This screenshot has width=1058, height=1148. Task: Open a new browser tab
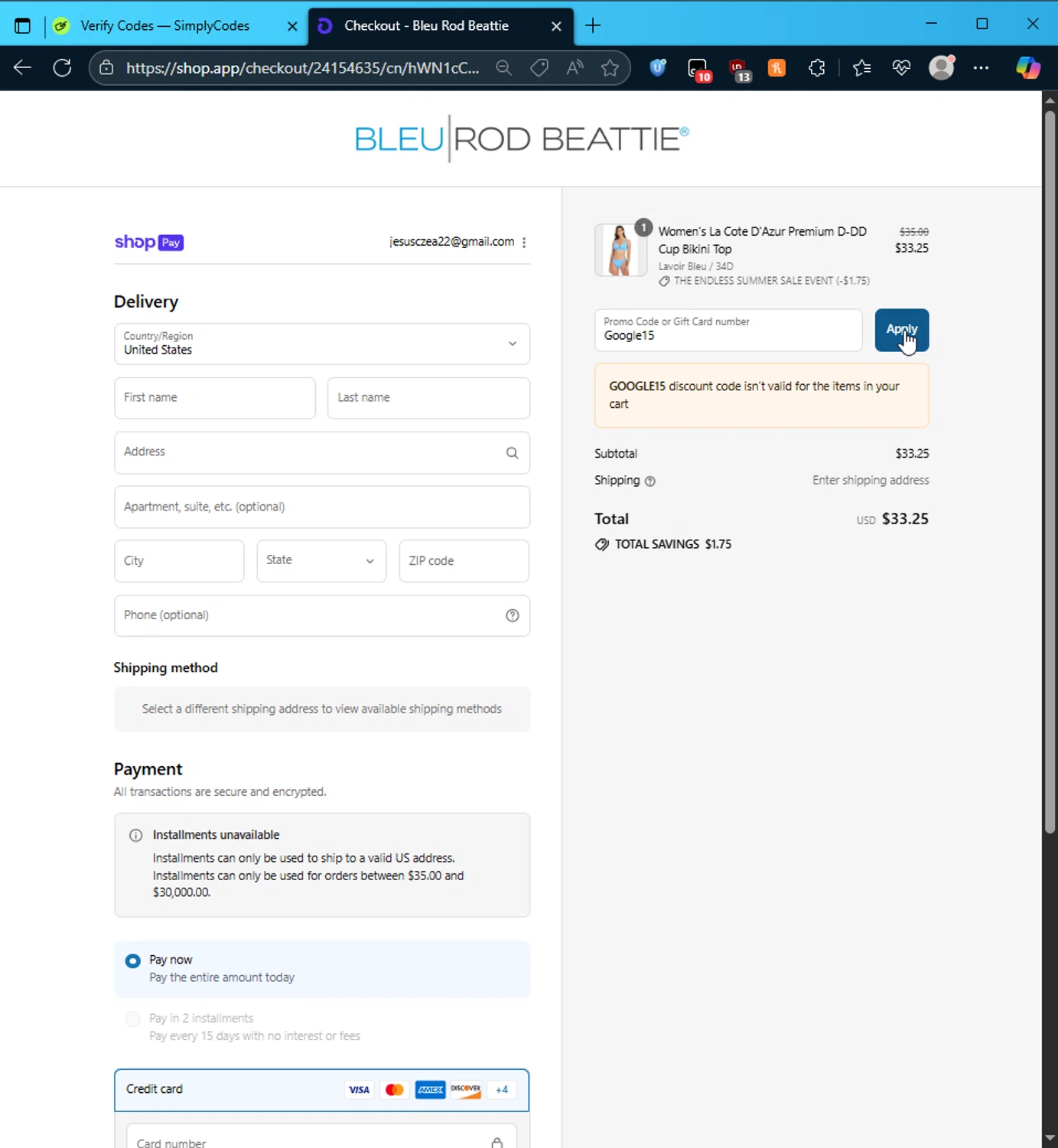coord(593,25)
